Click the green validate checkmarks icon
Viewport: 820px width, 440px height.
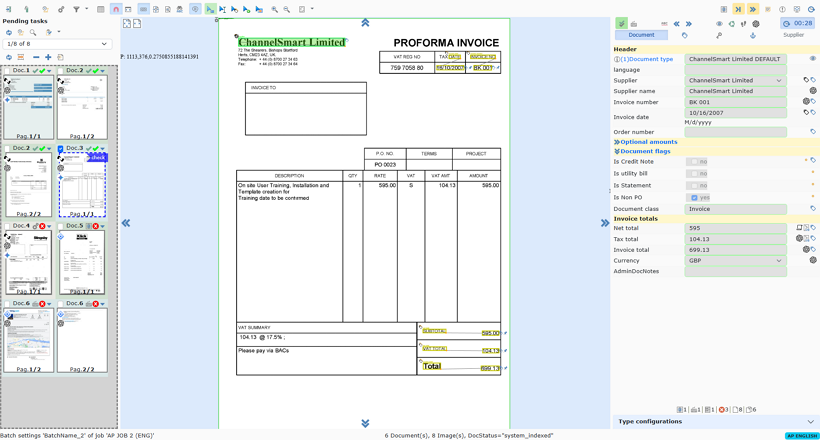(x=621, y=24)
